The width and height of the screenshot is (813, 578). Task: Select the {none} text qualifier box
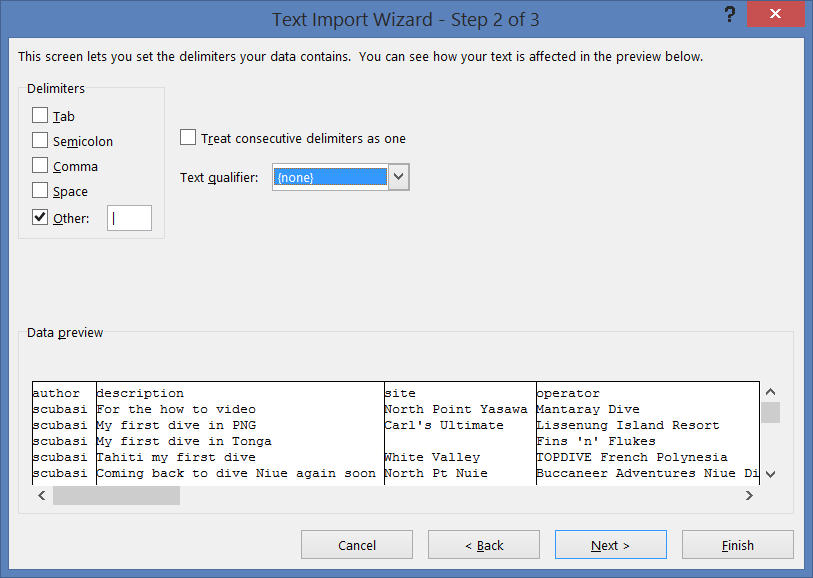pyautogui.click(x=330, y=177)
